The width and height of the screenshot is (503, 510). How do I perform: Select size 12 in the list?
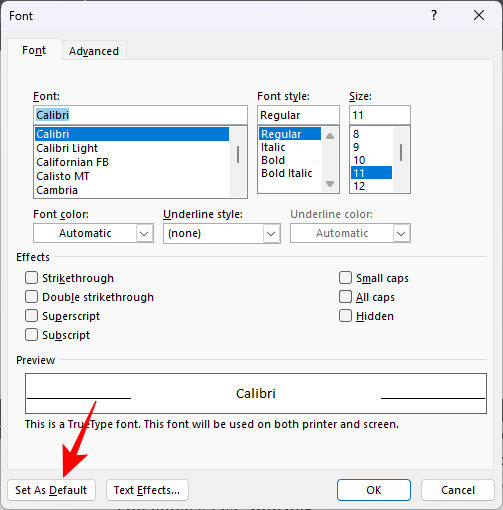372,186
